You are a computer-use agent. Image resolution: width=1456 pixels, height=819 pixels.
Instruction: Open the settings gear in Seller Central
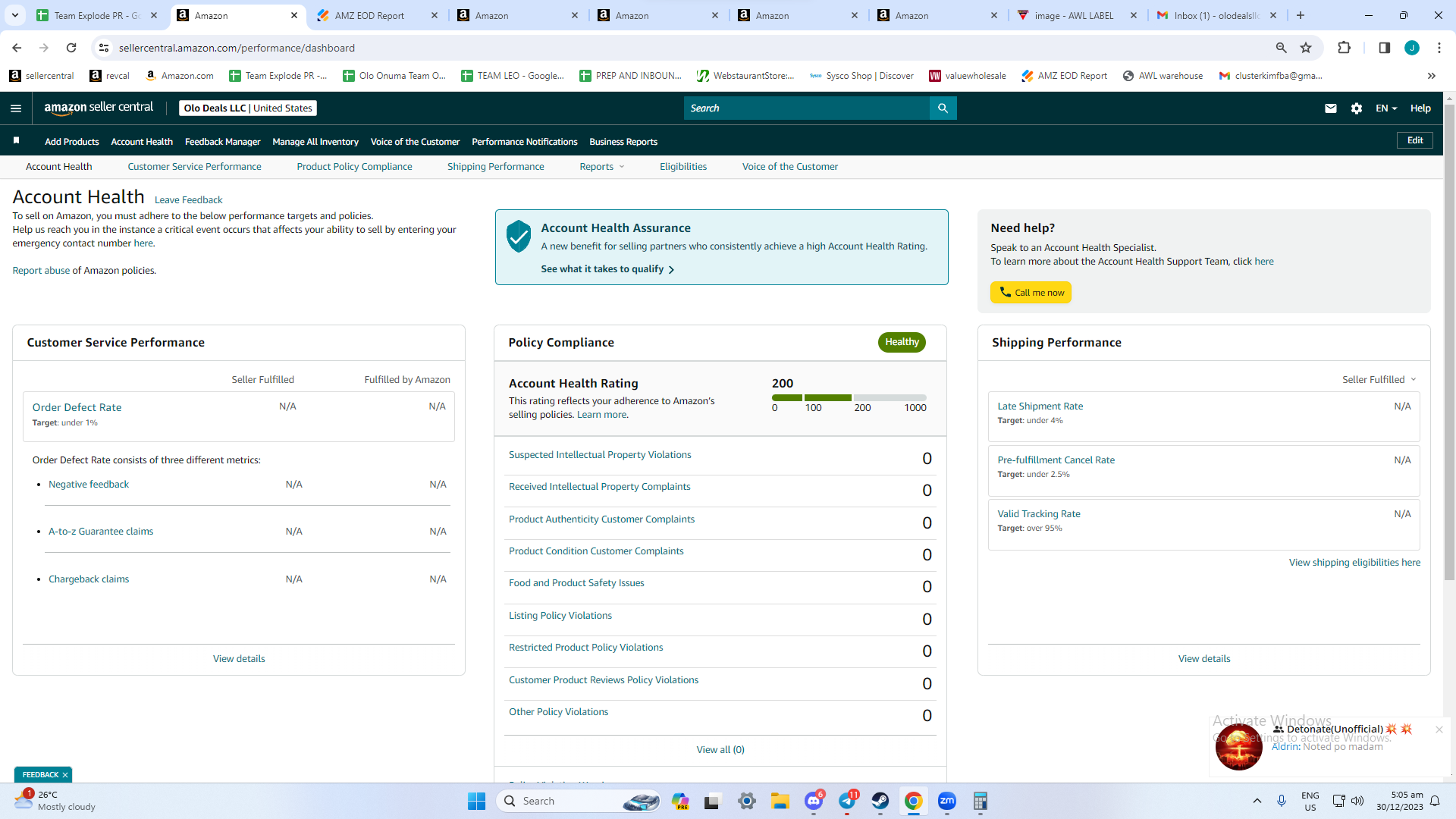point(1357,108)
